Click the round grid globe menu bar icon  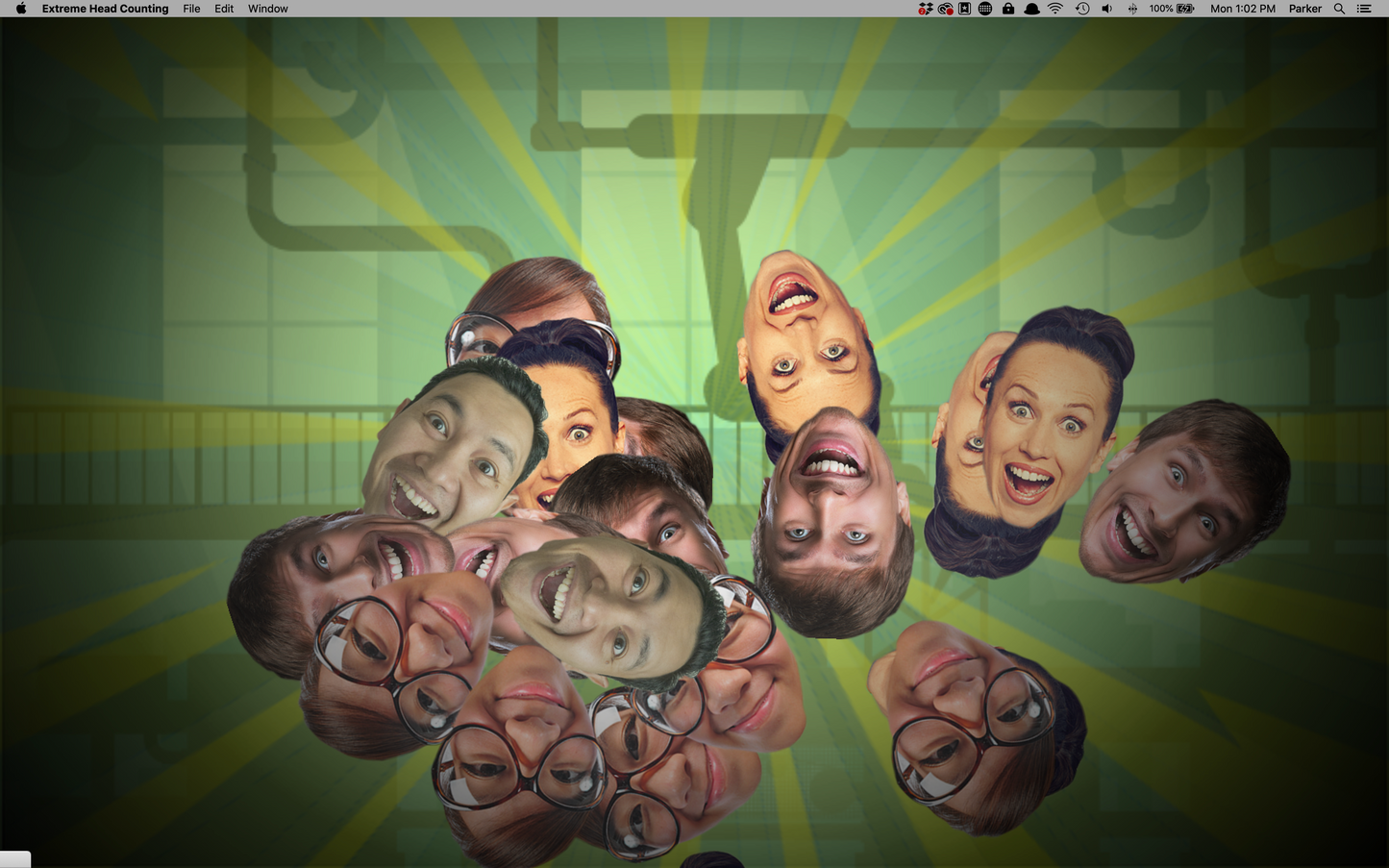(x=985, y=9)
